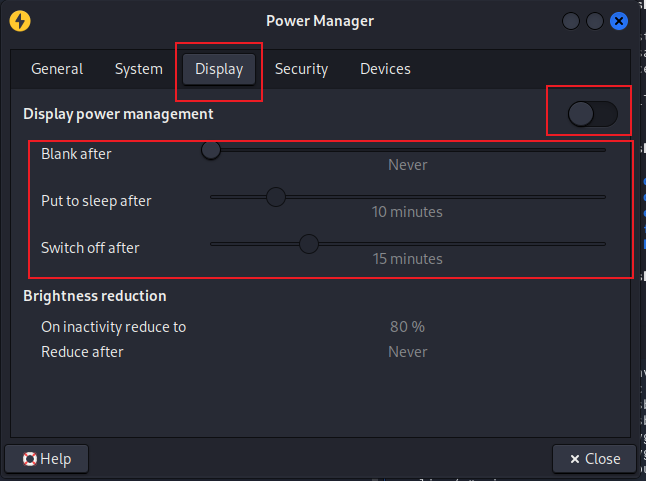Screen dimensions: 646x481
Task: Close window with blue title bar button
Action: tap(619, 20)
